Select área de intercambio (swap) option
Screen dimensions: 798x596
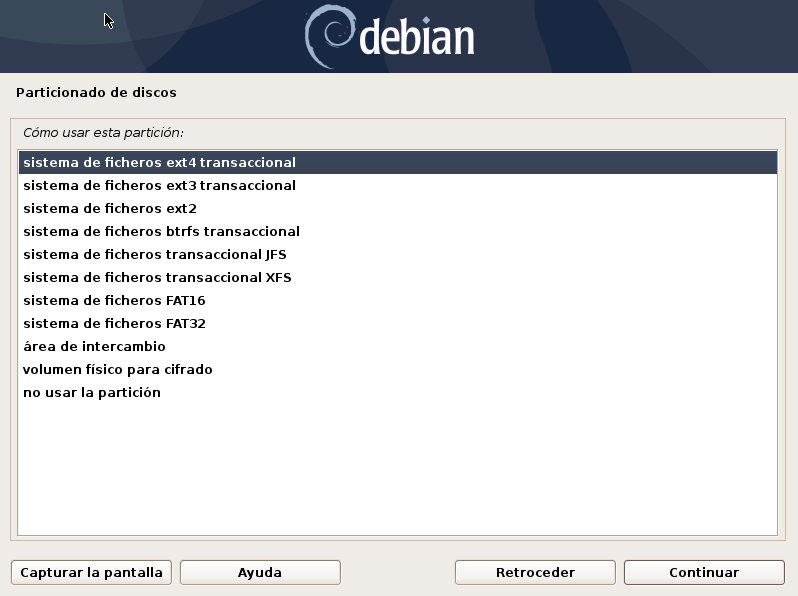pos(94,346)
